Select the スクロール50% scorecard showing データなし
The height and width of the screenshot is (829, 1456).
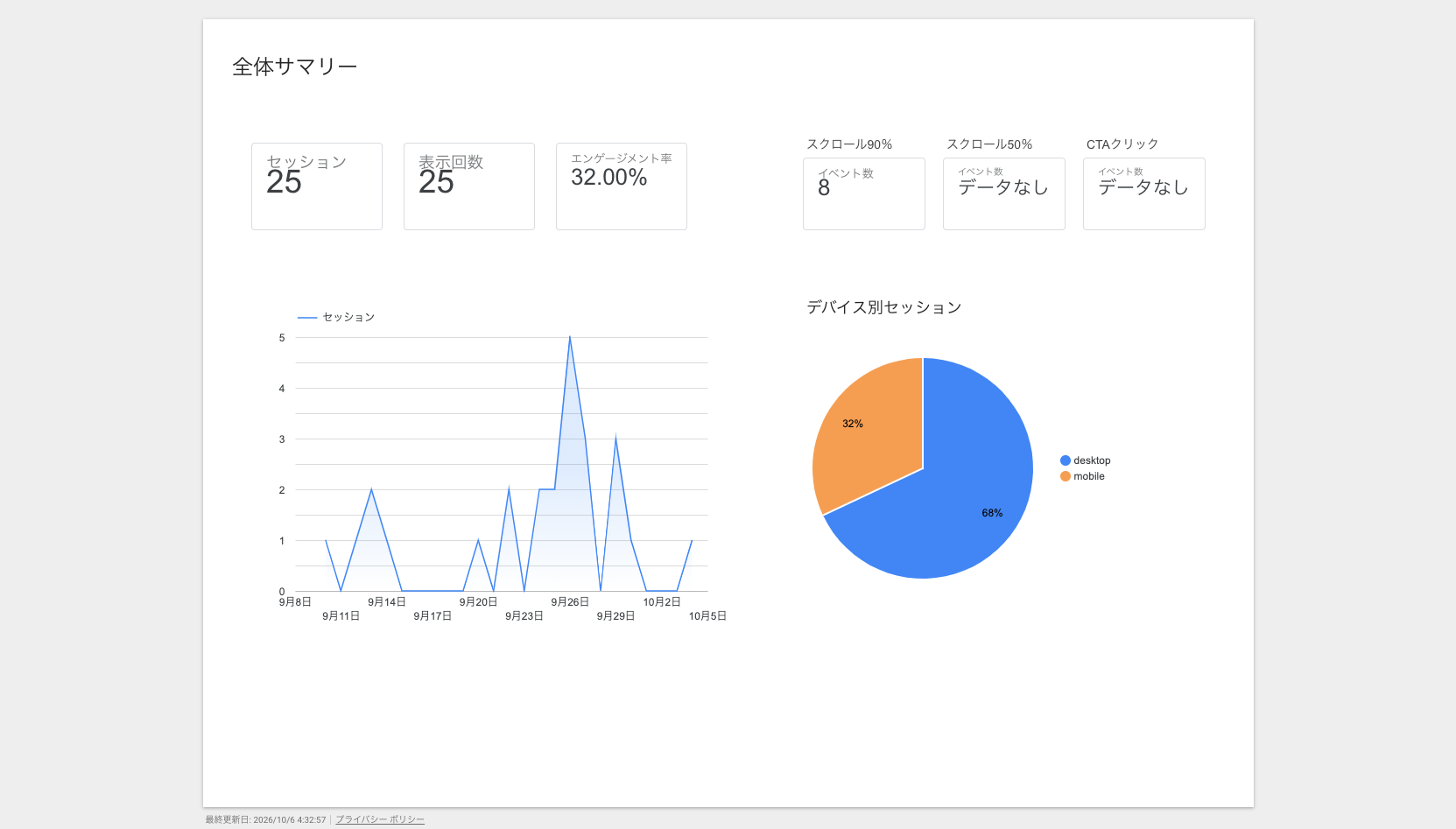point(1004,193)
